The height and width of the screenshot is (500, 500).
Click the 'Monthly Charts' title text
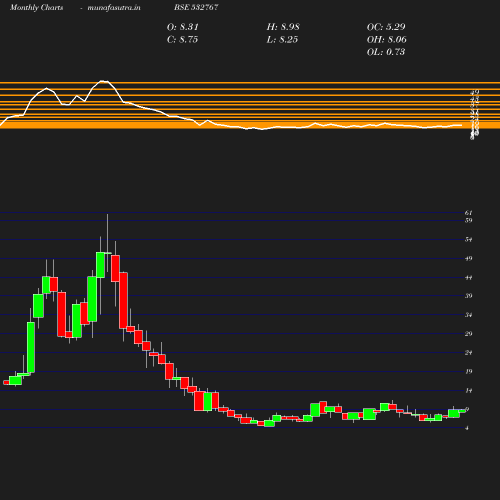(x=36, y=8)
